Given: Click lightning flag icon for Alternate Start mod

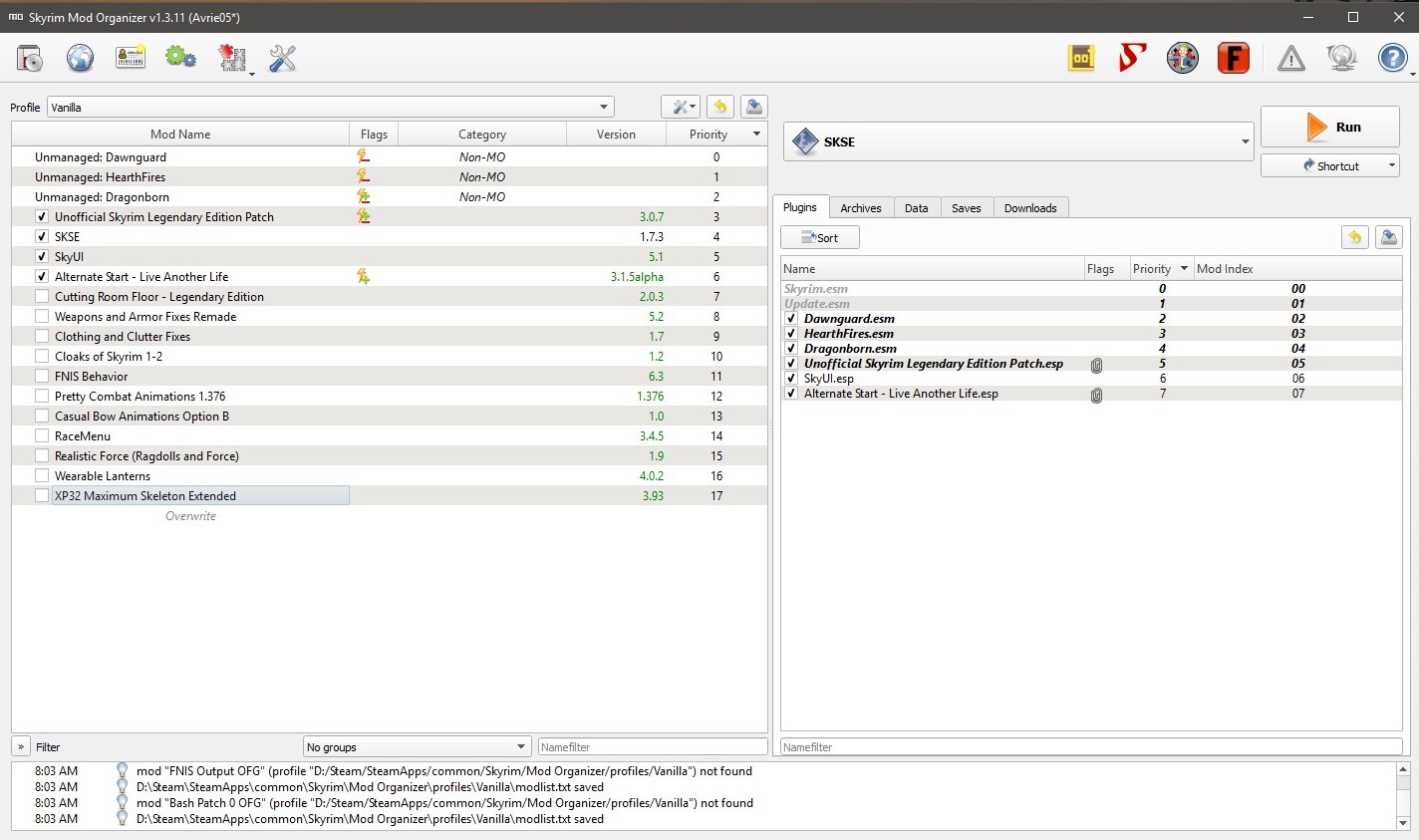Looking at the screenshot, I should pyautogui.click(x=364, y=276).
